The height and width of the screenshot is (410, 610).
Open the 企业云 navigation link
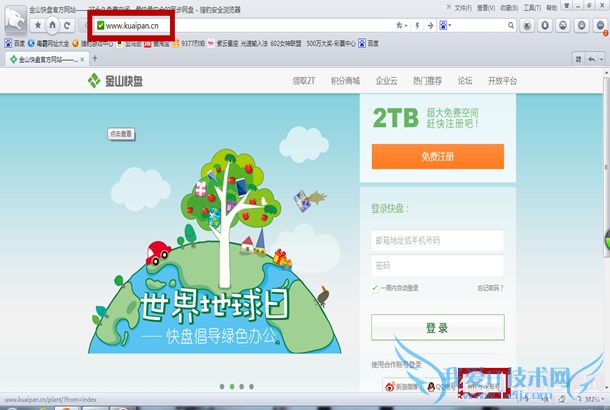click(x=386, y=81)
